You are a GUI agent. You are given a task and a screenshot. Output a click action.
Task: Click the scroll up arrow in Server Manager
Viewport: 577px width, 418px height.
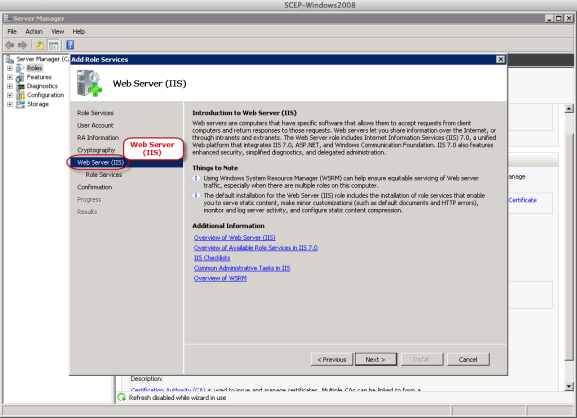point(569,109)
